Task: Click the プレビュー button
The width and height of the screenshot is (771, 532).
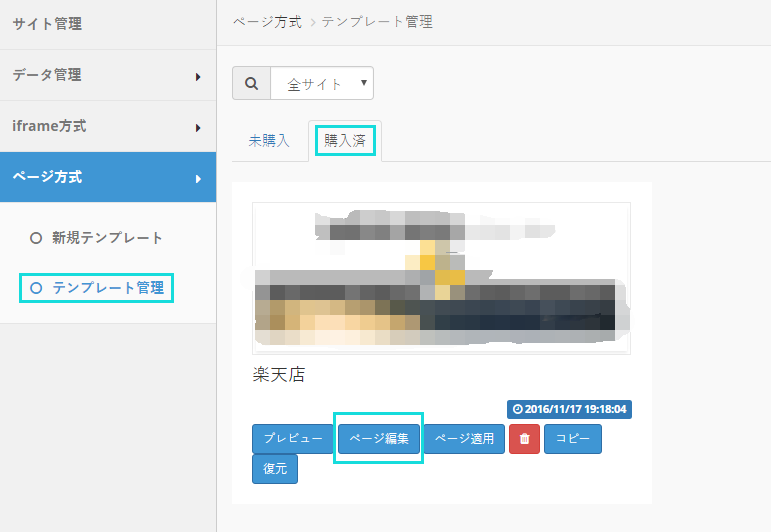Action: pos(293,439)
